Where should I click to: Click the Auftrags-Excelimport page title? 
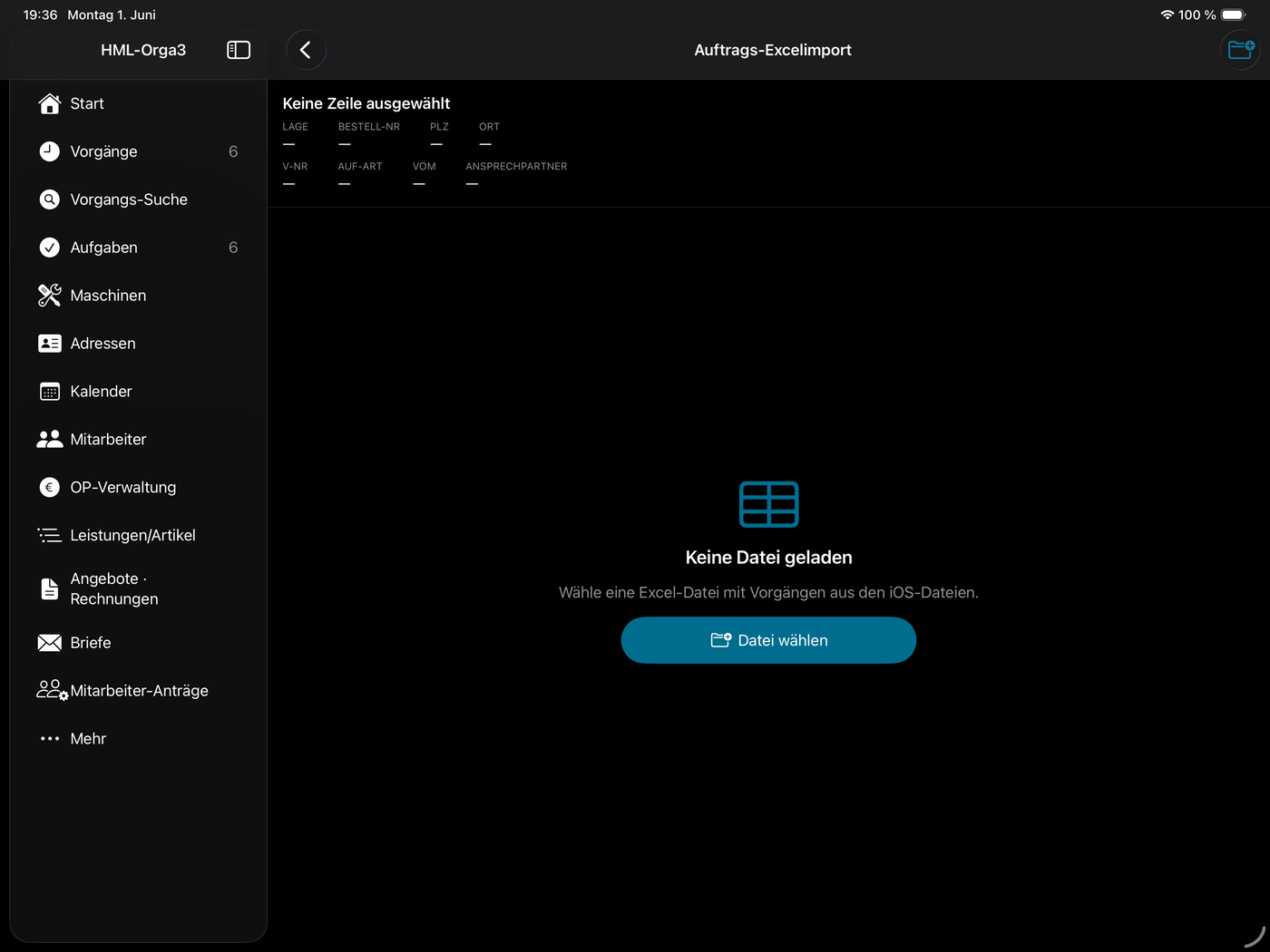[773, 50]
